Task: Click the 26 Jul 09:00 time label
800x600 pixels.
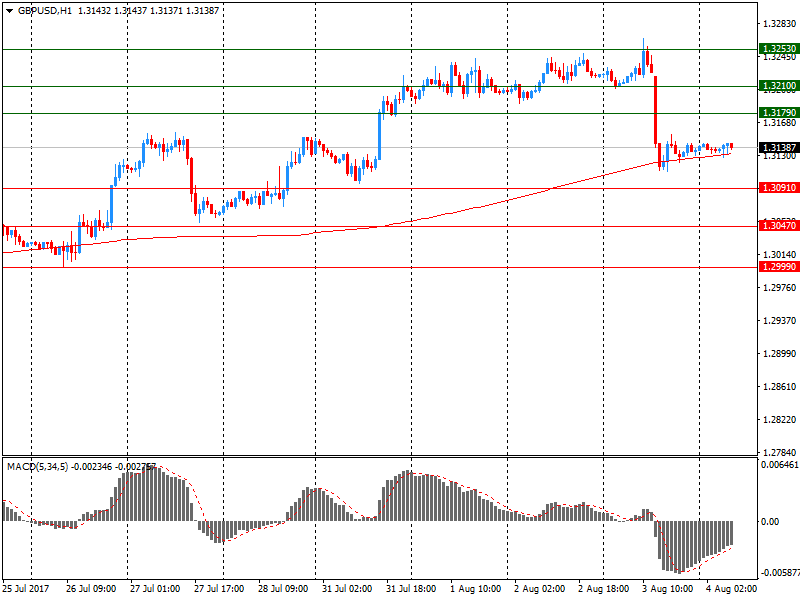Action: point(91,588)
